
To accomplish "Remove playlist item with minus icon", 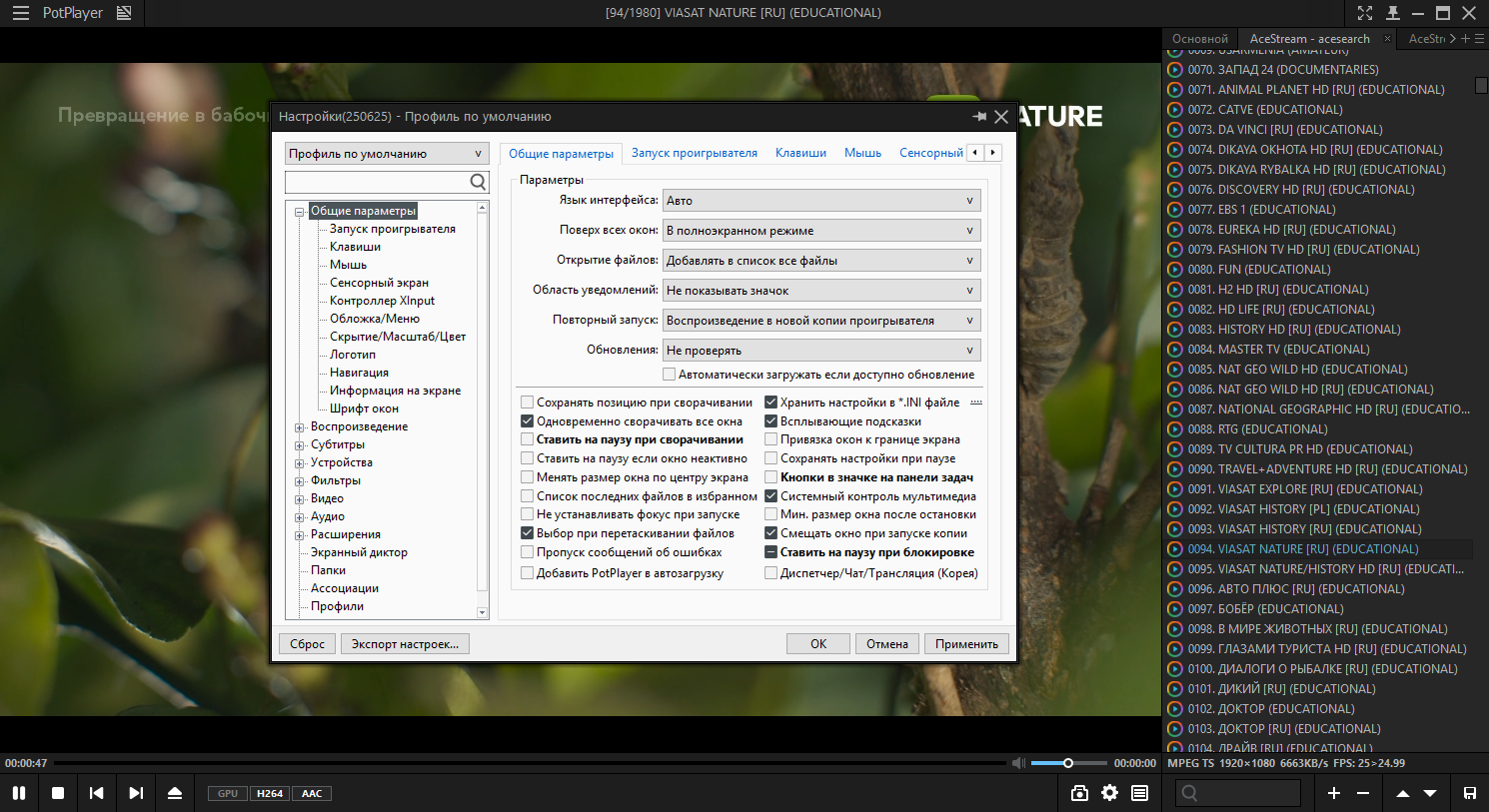I will [1363, 793].
